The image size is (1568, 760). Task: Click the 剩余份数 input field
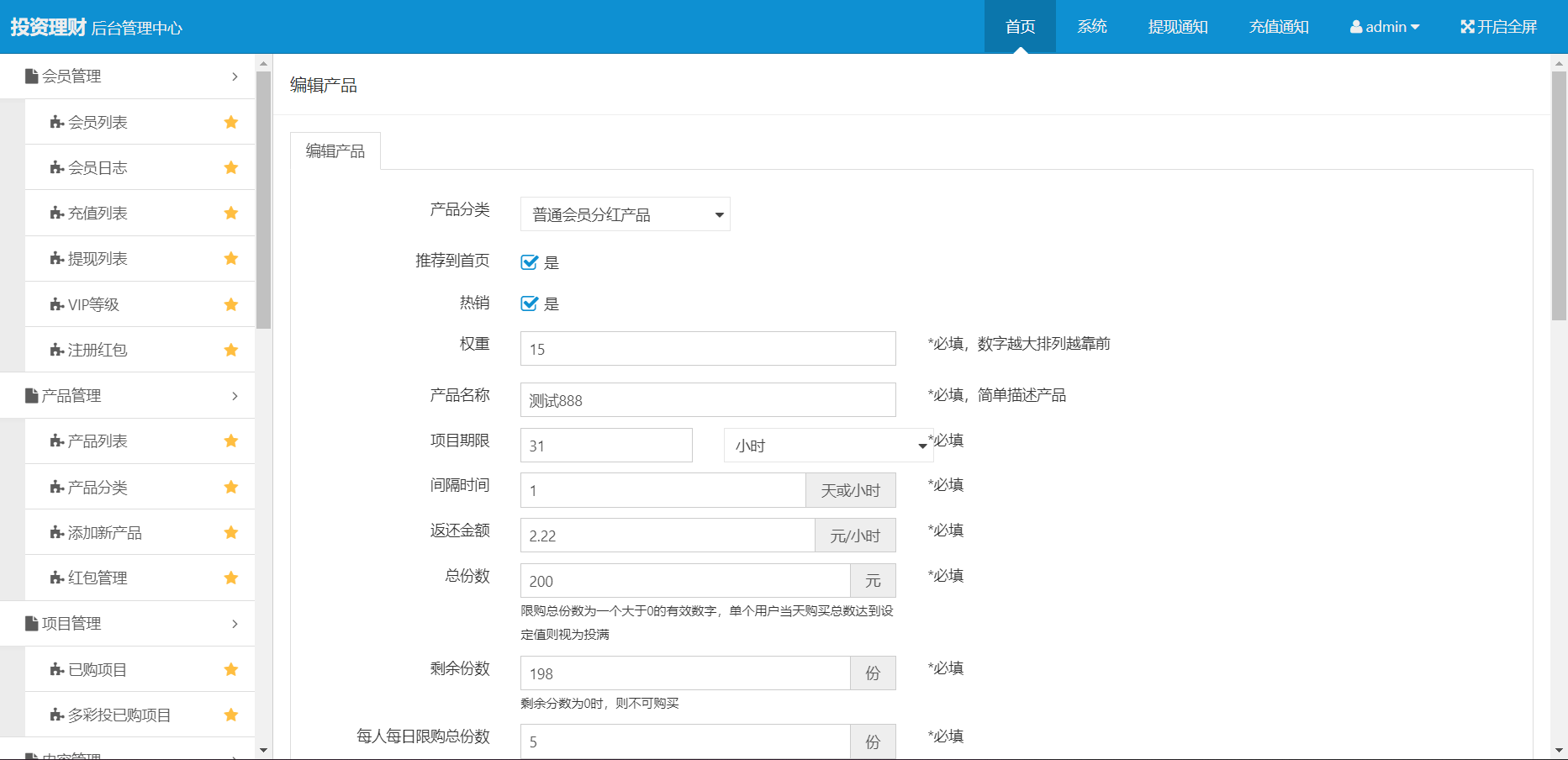(x=685, y=673)
